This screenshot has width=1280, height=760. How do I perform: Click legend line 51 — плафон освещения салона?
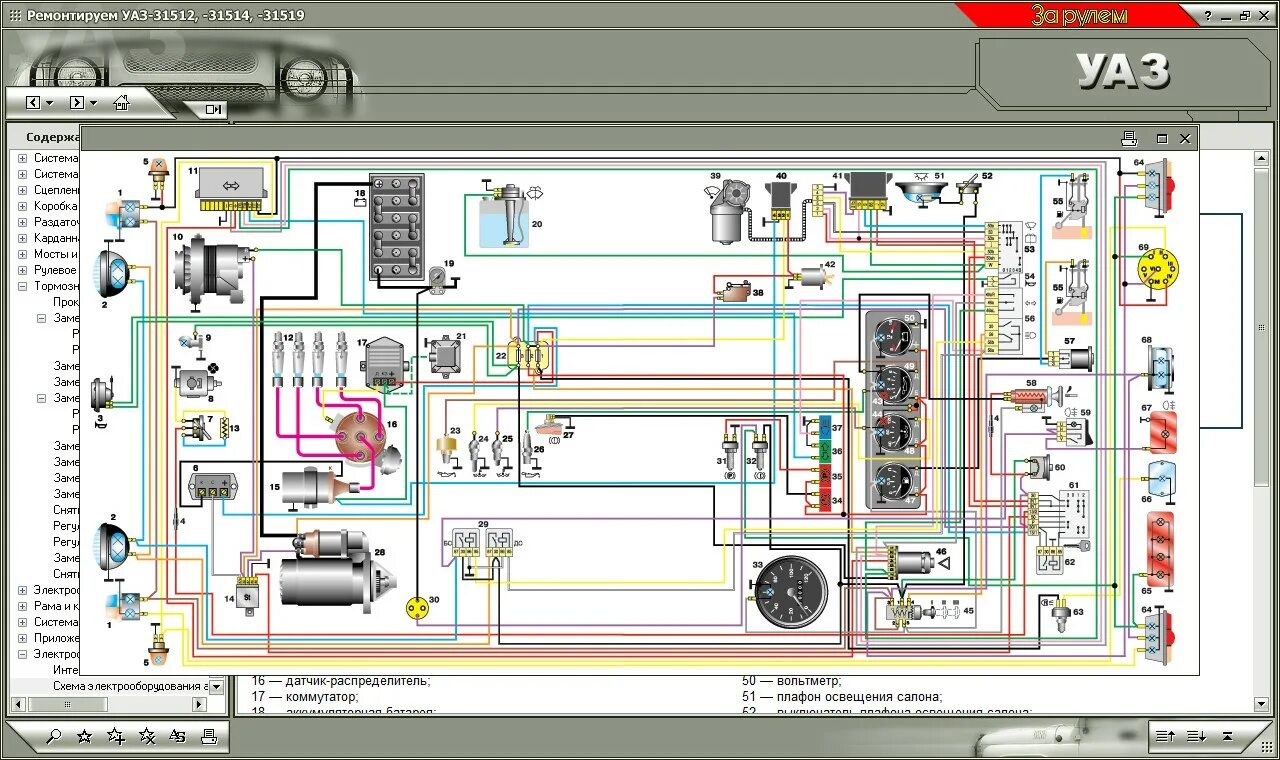point(841,697)
